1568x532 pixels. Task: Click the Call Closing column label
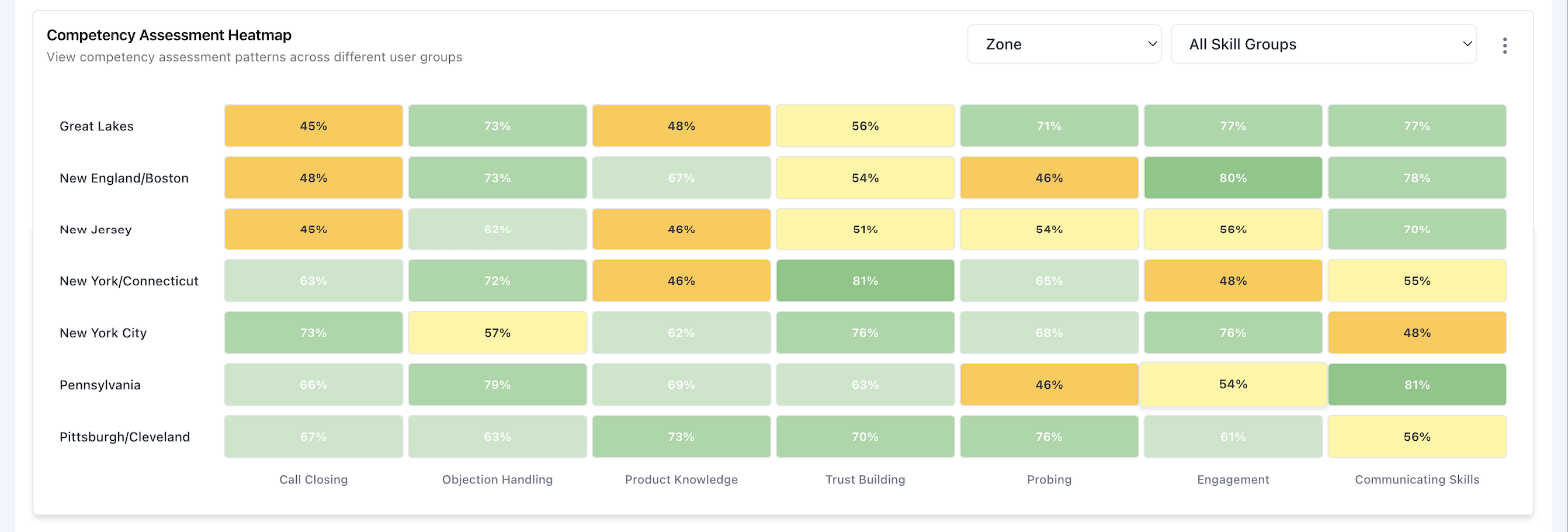pyautogui.click(x=313, y=479)
